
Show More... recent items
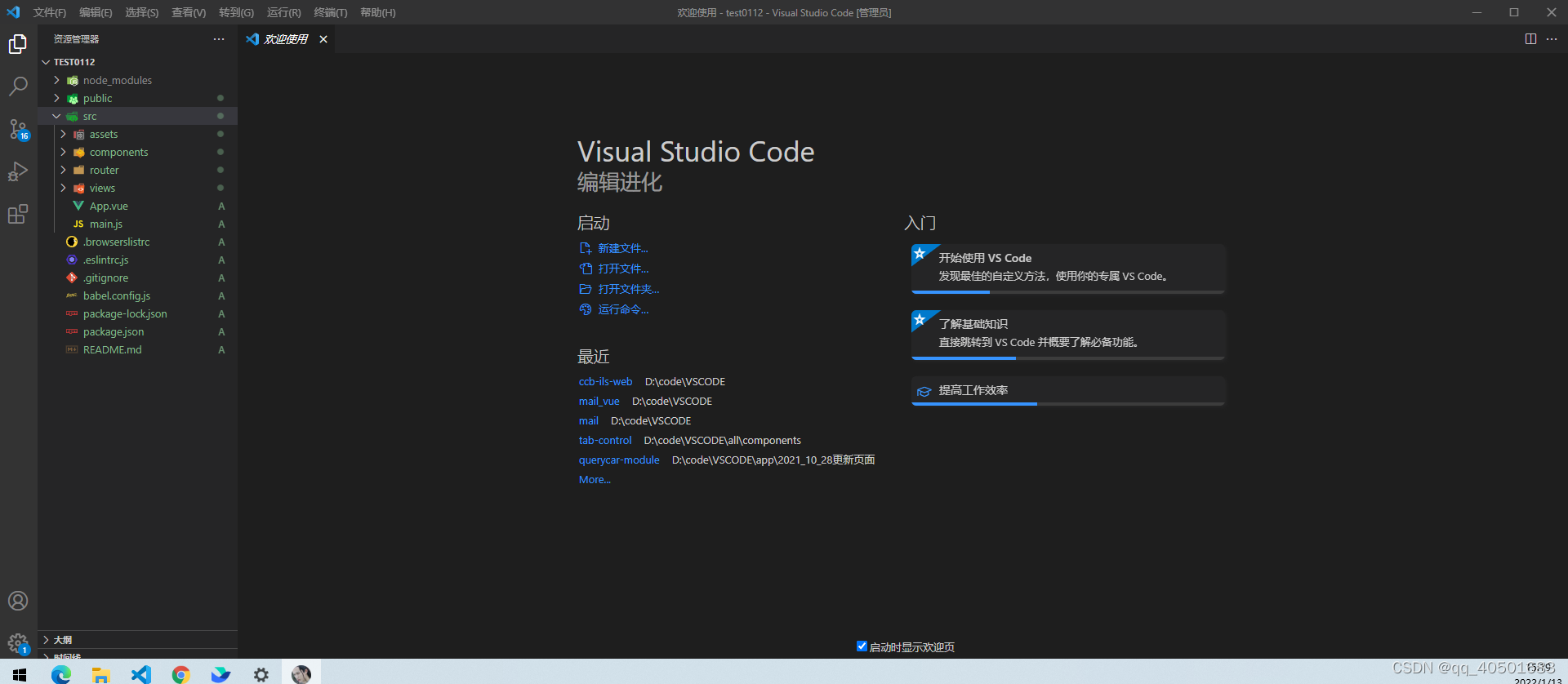(595, 479)
